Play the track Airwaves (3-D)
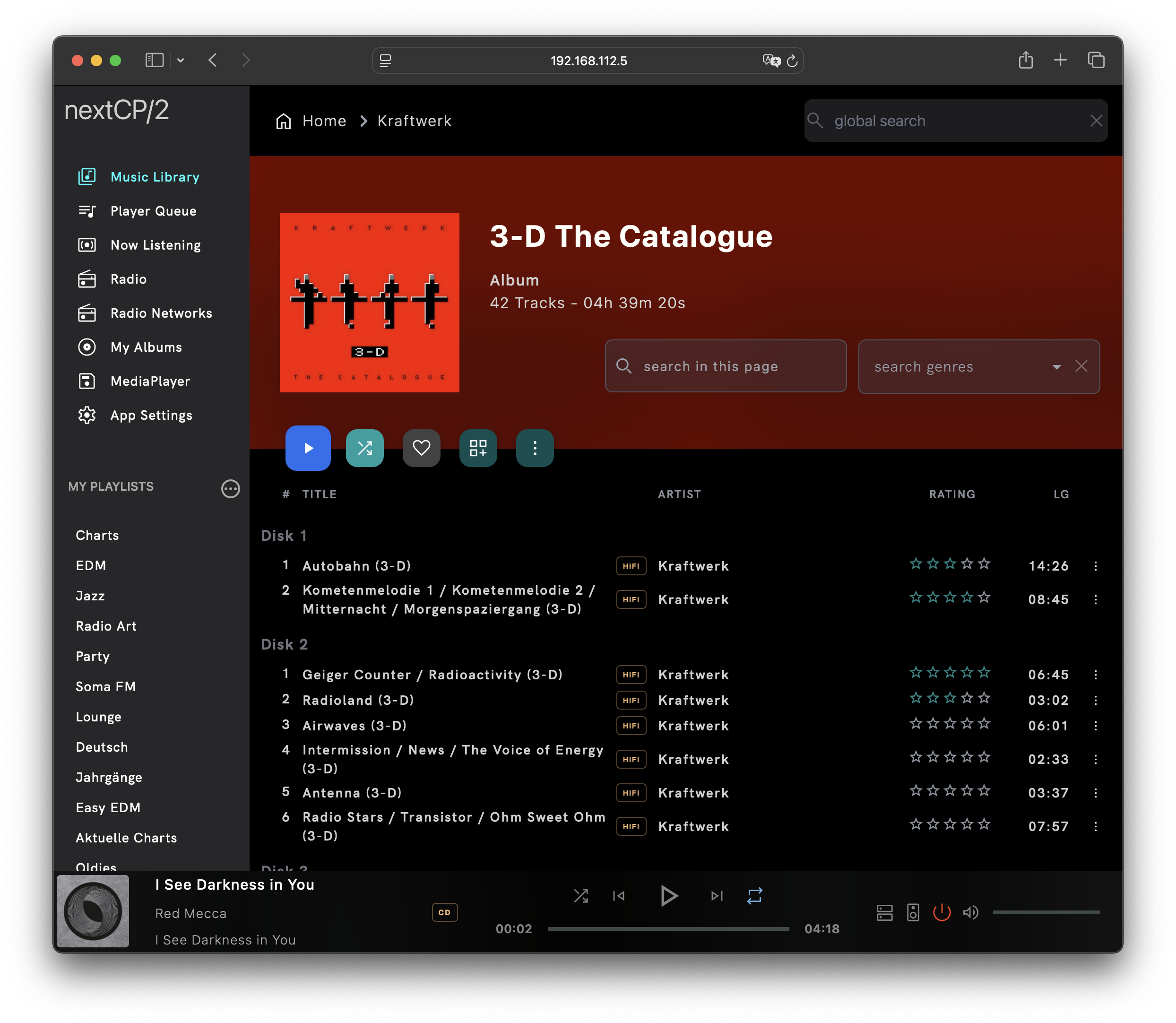1176x1023 pixels. click(x=354, y=726)
